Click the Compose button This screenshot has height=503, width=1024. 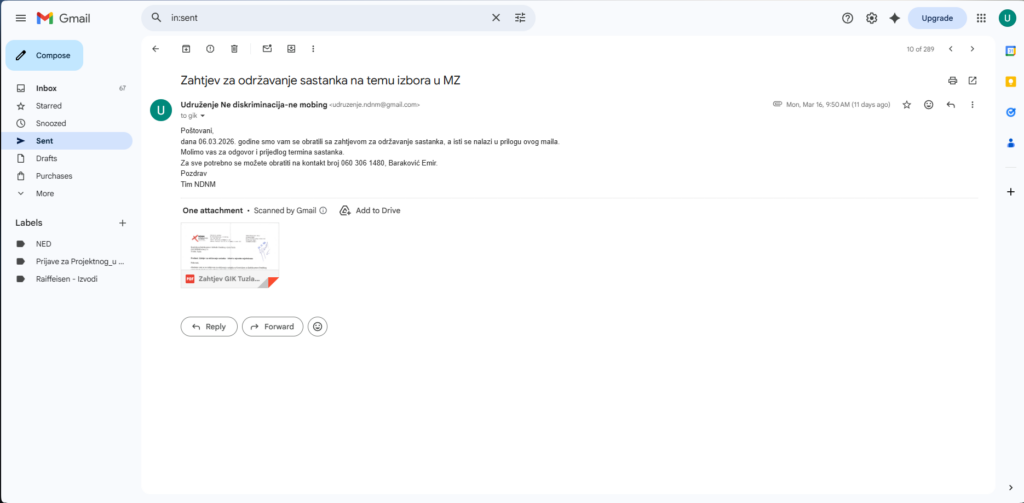(x=45, y=55)
